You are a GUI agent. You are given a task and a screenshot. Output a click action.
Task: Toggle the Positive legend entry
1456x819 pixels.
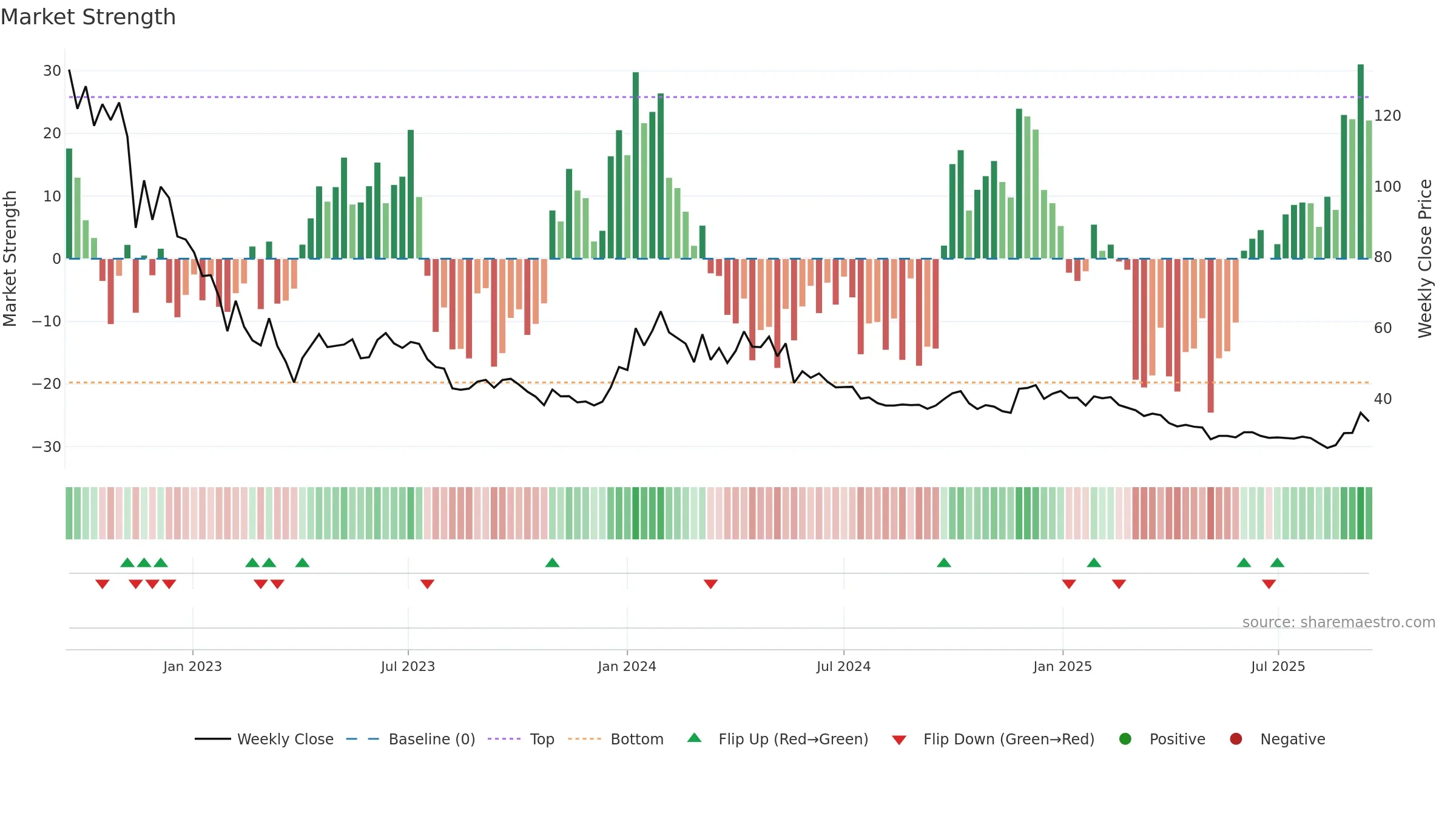point(1162,739)
